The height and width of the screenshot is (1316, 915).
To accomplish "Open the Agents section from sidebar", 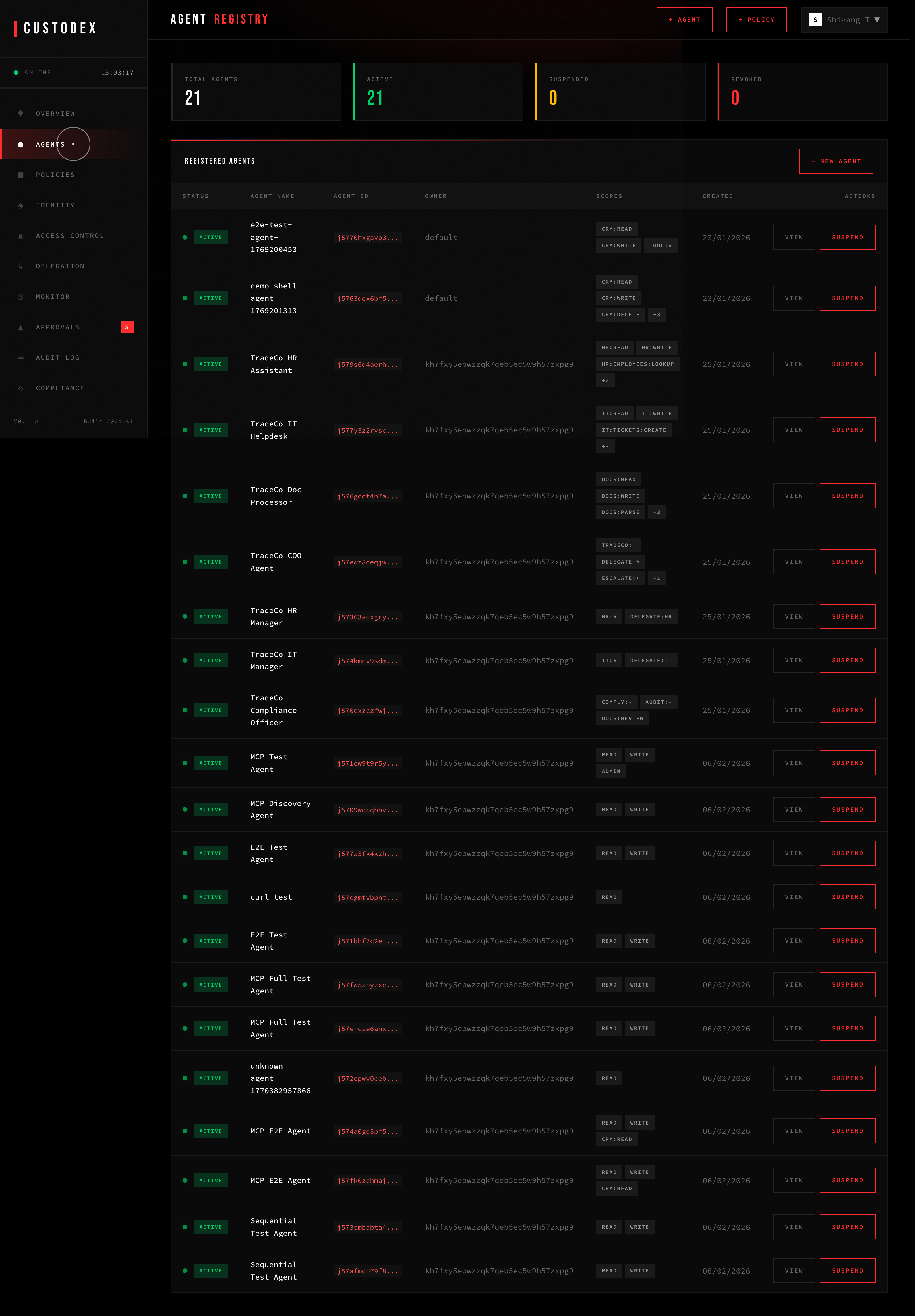I will [50, 144].
